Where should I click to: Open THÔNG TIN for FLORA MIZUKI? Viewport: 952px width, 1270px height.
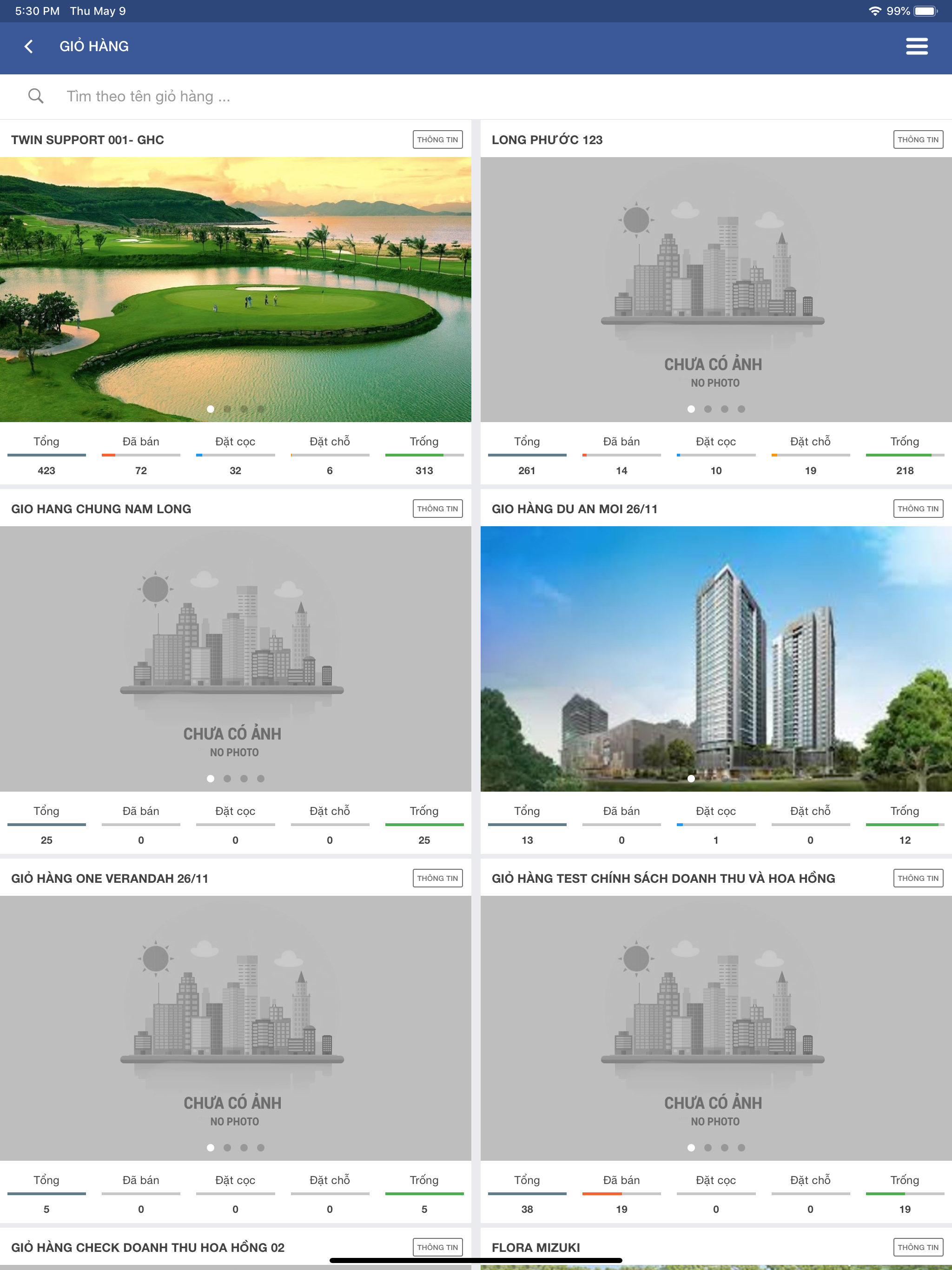pos(918,1247)
